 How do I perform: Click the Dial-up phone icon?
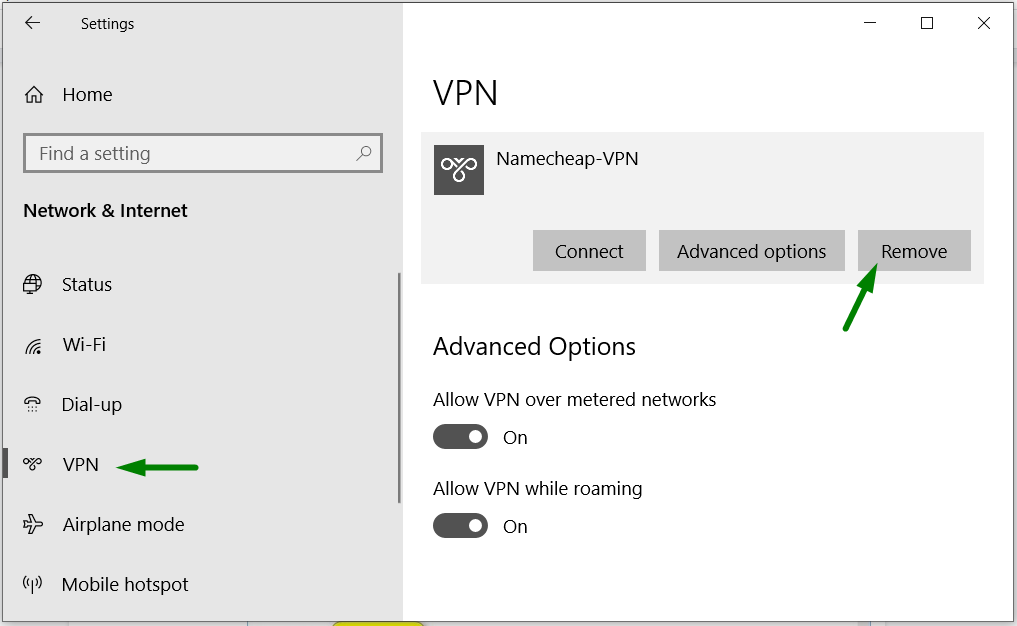pos(32,404)
